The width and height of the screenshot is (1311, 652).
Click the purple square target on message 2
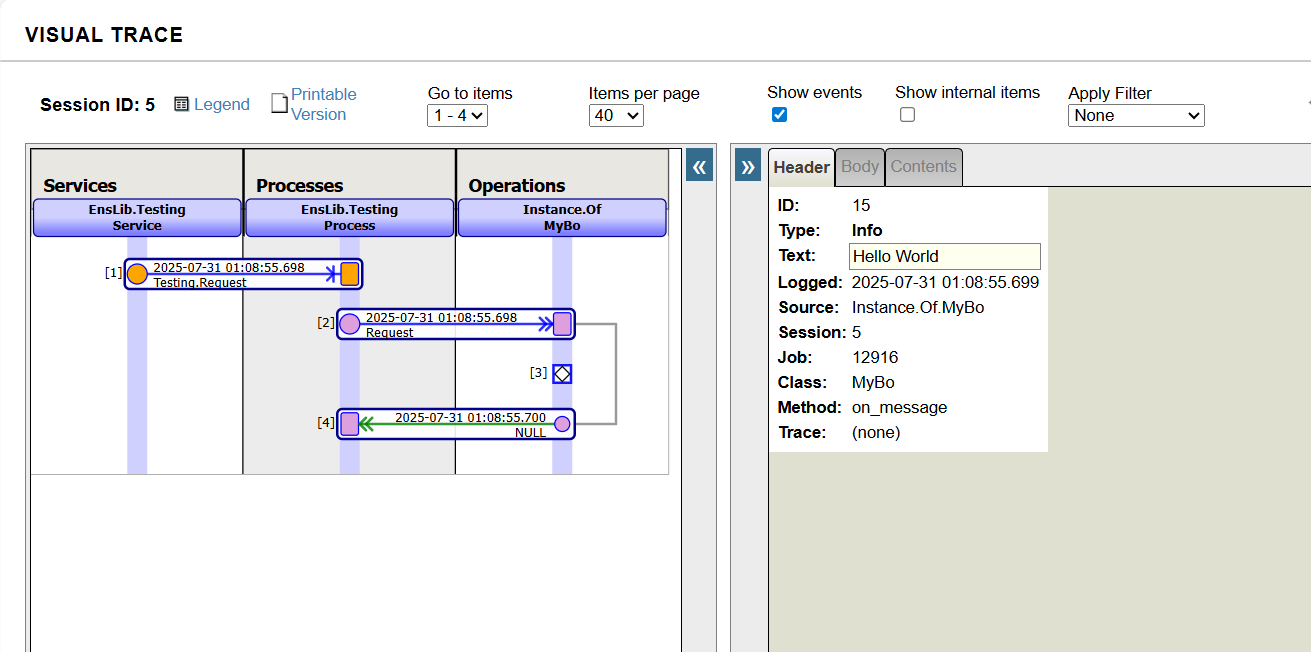point(562,324)
